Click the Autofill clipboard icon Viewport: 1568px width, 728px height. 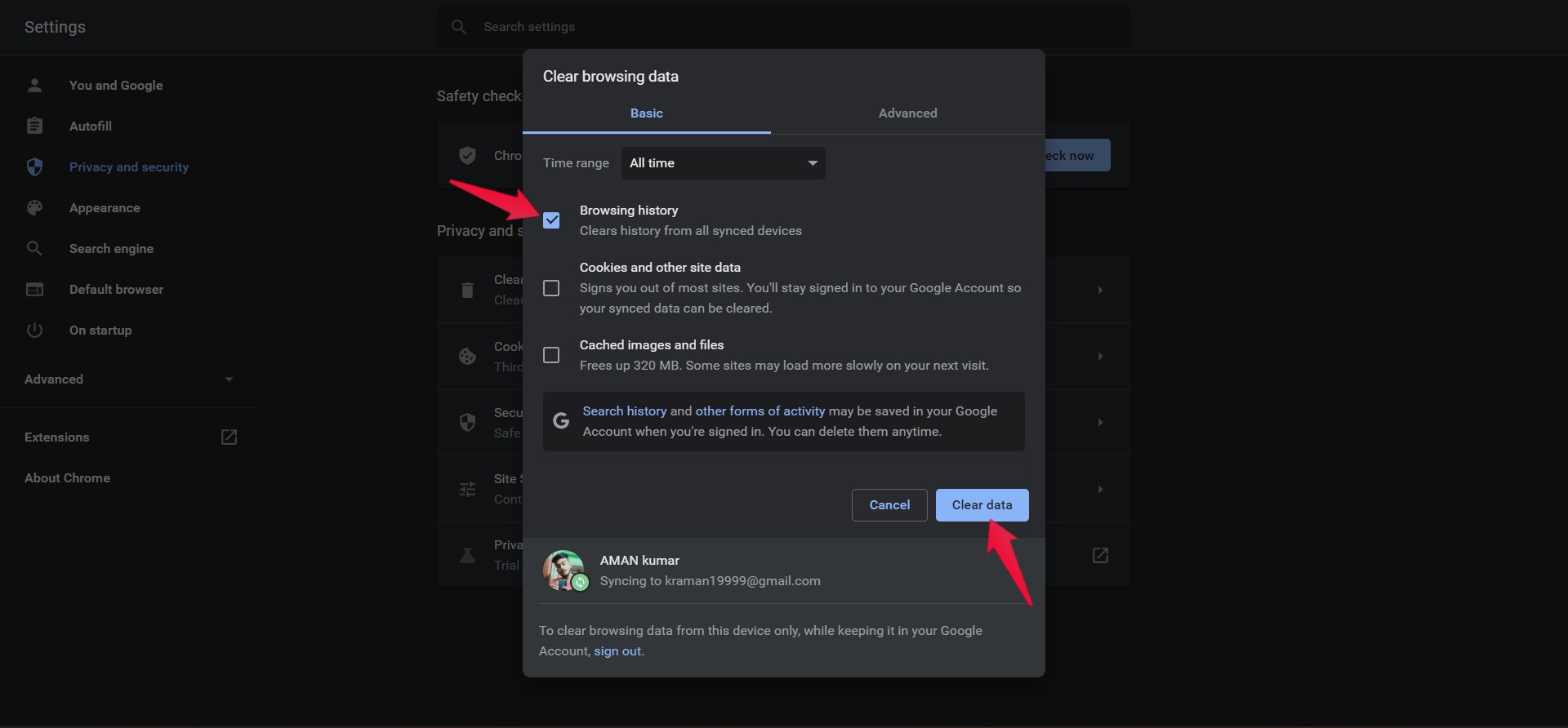(34, 126)
